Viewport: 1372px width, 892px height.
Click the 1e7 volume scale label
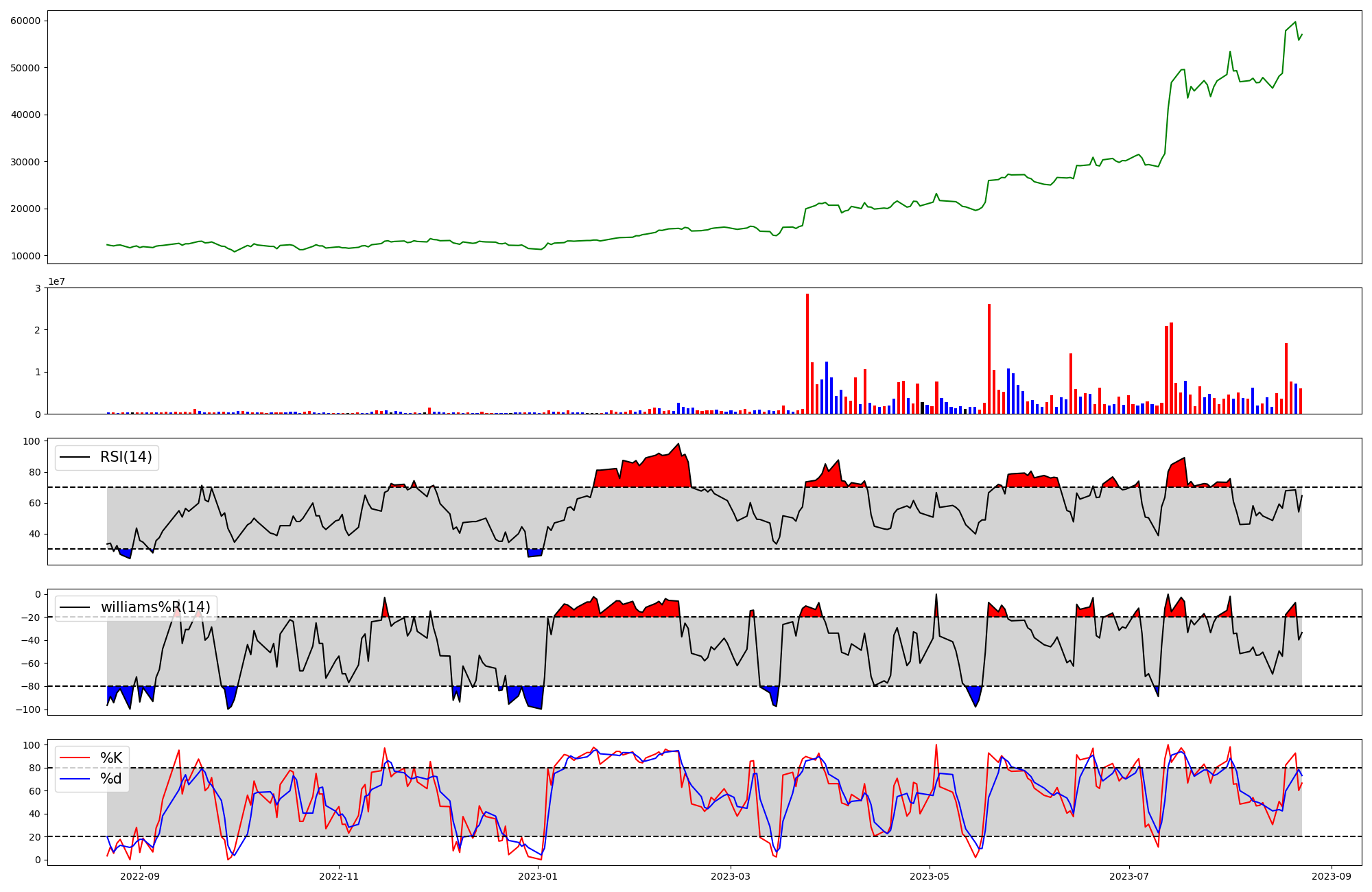56,281
